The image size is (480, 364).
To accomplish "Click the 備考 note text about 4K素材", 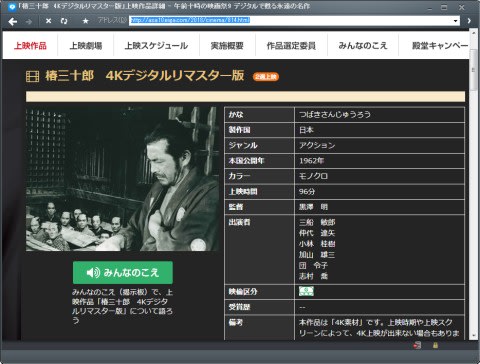I will tap(379, 327).
